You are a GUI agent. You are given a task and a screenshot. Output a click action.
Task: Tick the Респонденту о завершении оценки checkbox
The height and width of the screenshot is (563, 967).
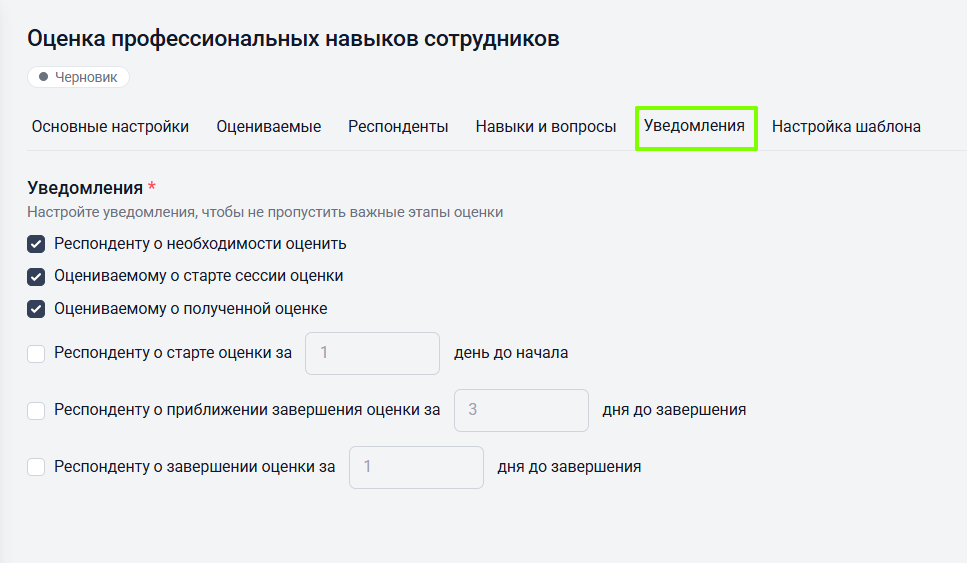tap(36, 467)
